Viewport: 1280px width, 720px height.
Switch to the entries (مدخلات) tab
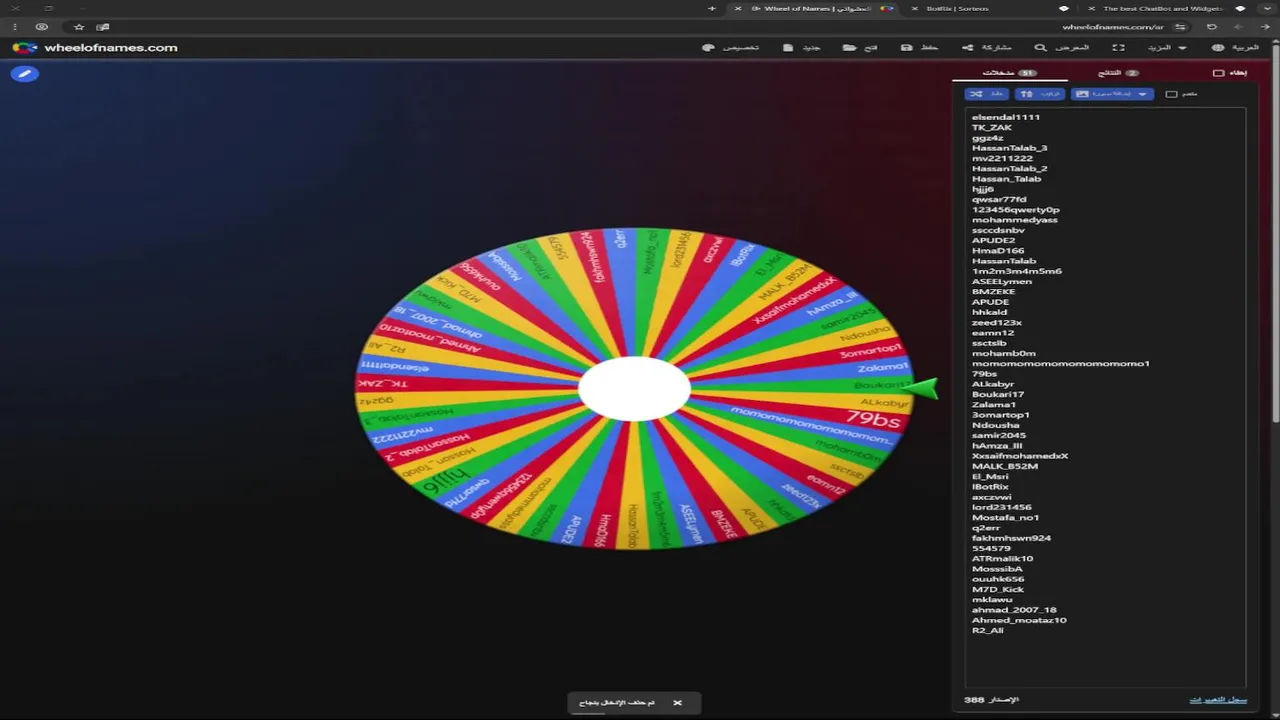click(1010, 73)
